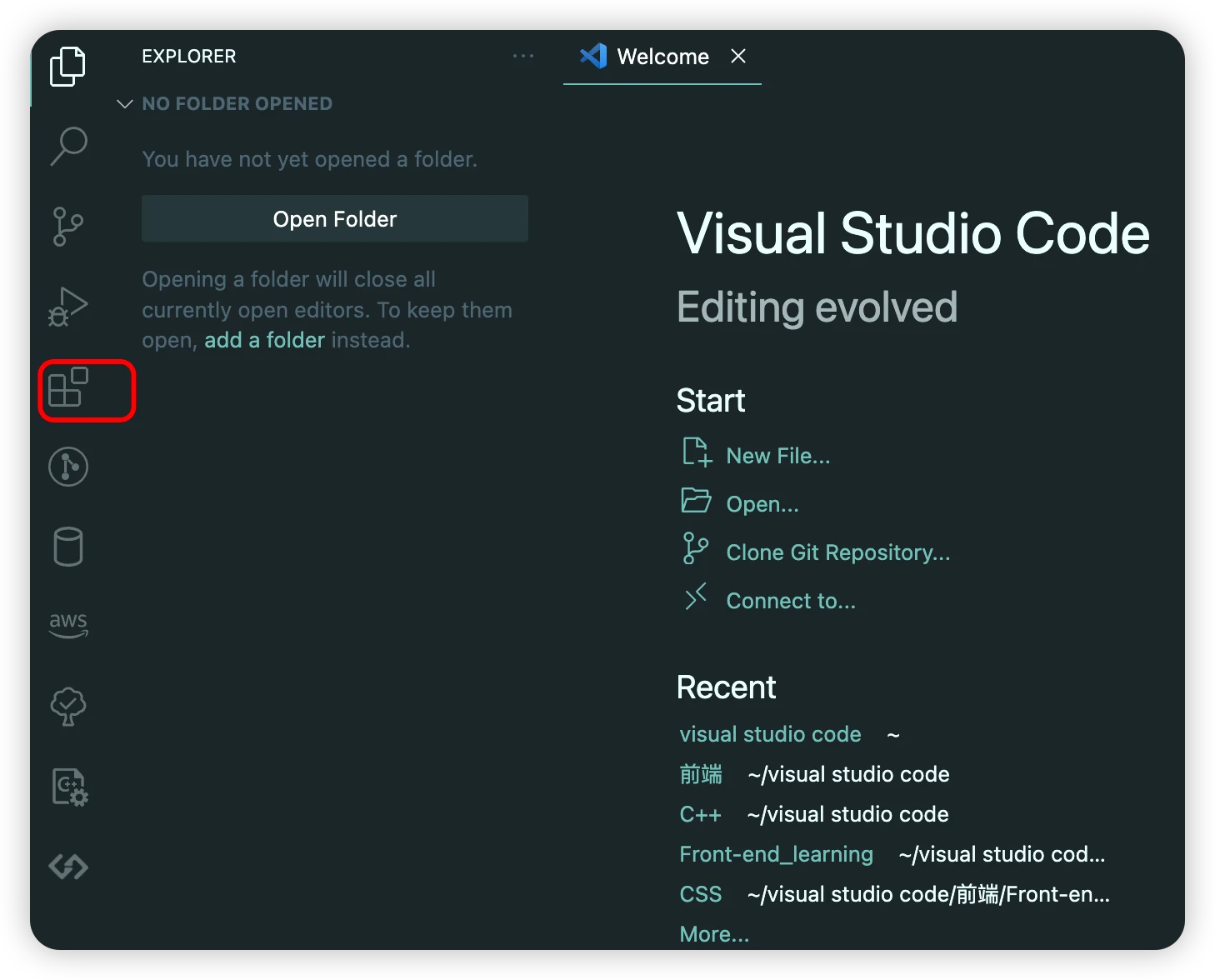Viewport: 1215px width, 980px height.
Task: Click the Connect to... link
Action: 791,601
